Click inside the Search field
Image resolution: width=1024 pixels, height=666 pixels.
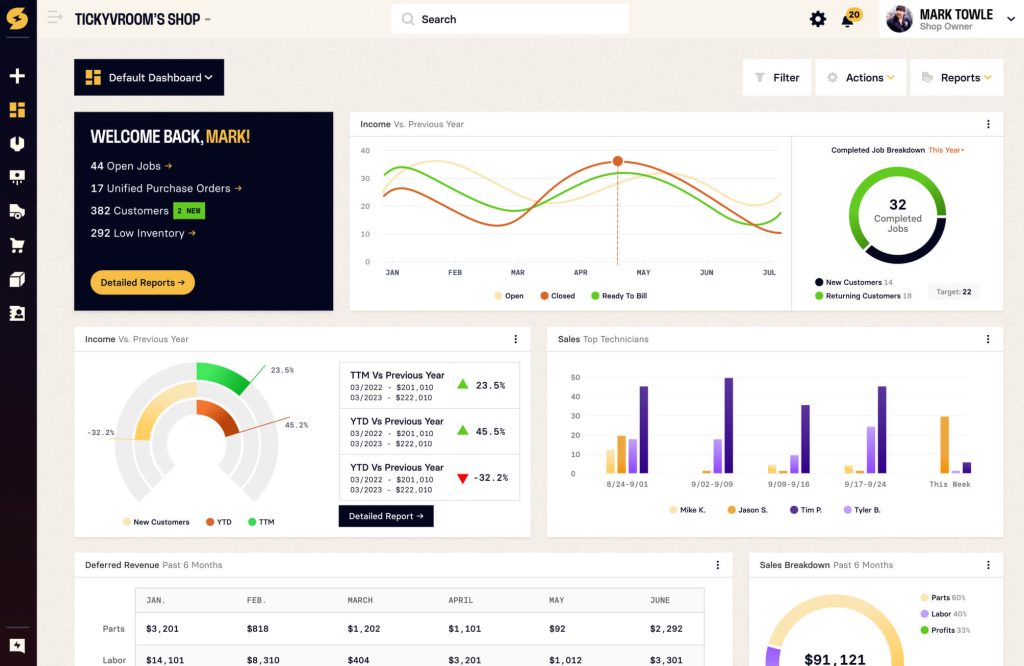tap(510, 18)
